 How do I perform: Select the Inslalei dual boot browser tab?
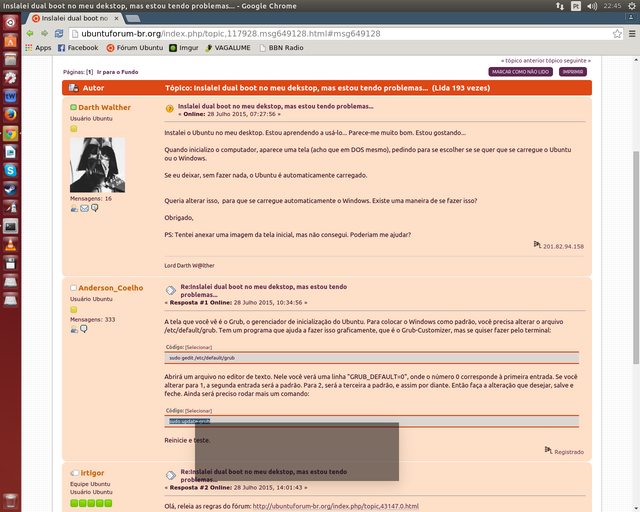tap(73, 18)
